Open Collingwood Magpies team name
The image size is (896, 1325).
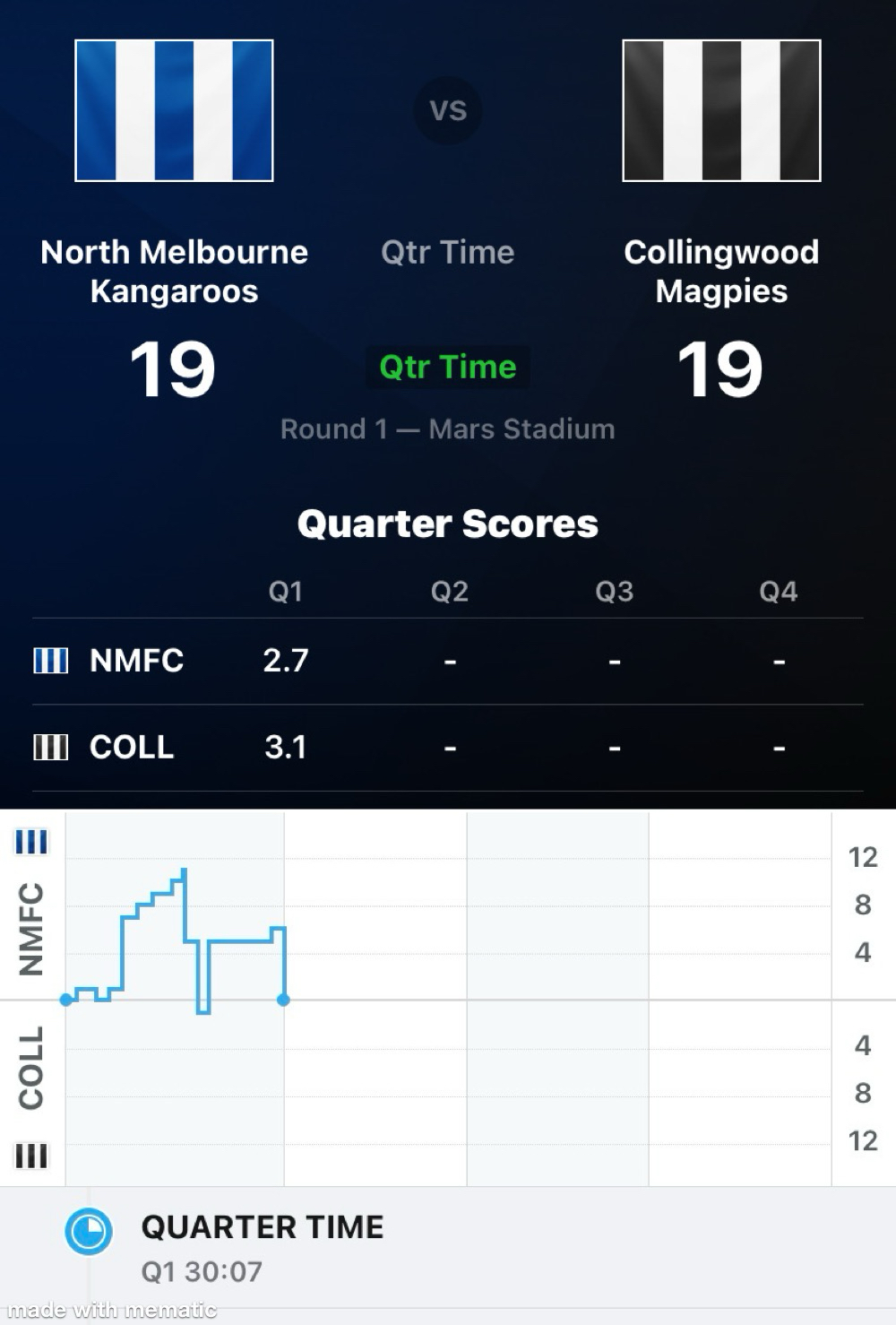click(721, 272)
